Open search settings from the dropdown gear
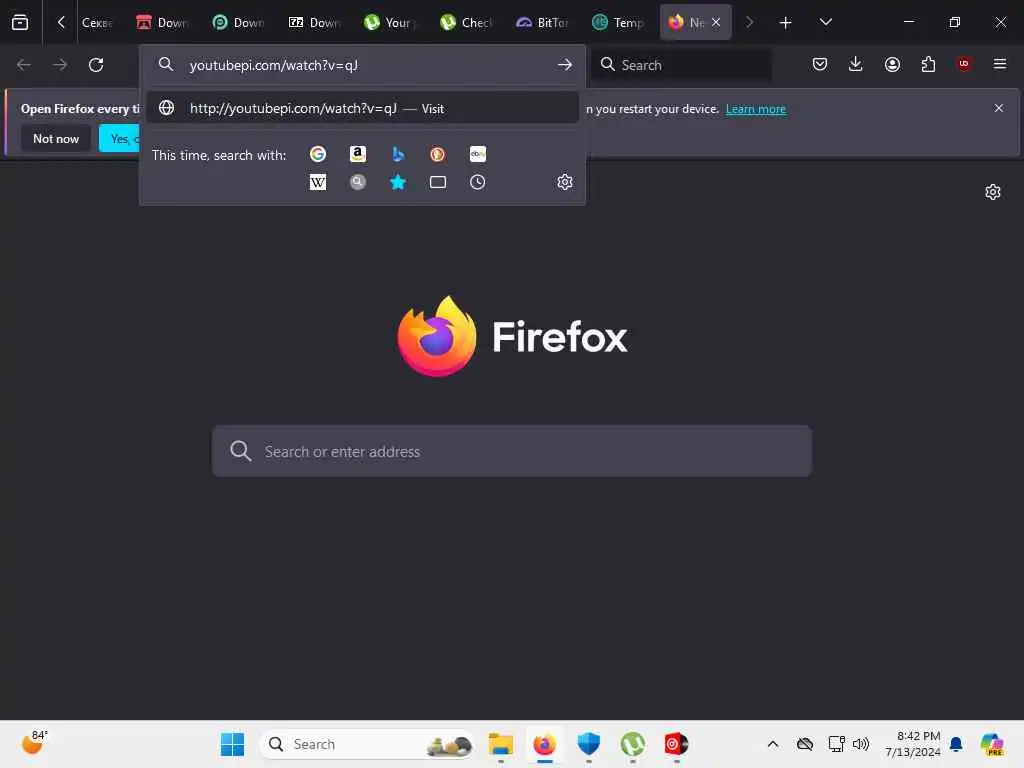The image size is (1024, 768). (565, 182)
